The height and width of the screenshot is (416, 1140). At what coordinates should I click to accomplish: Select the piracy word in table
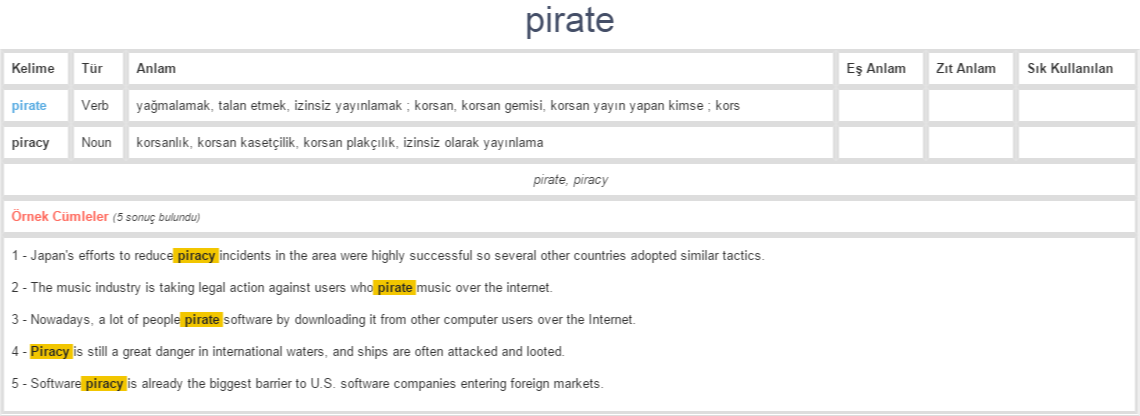31,143
